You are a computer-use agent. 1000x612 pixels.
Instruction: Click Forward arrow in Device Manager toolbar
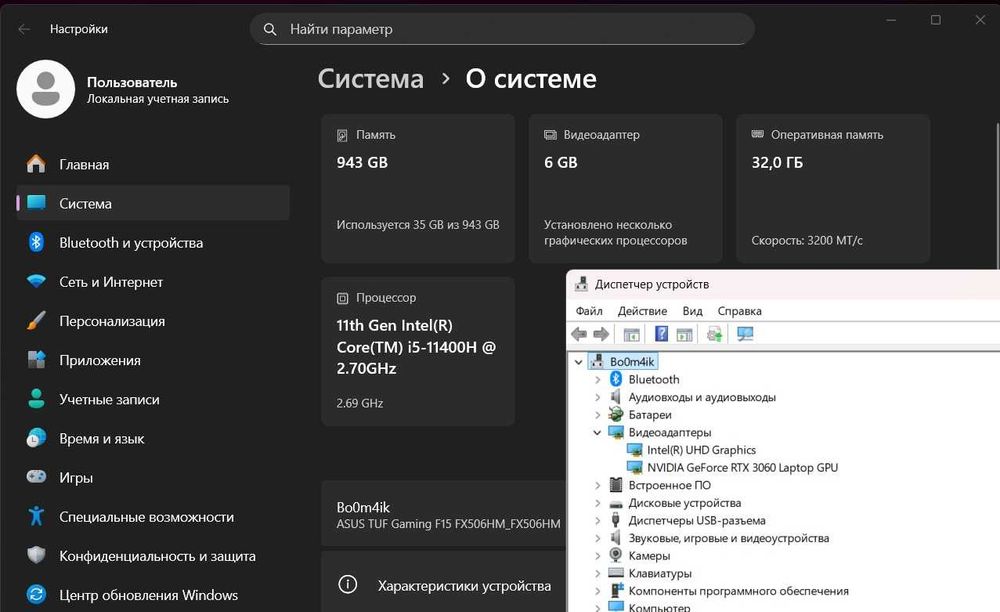click(x=601, y=334)
